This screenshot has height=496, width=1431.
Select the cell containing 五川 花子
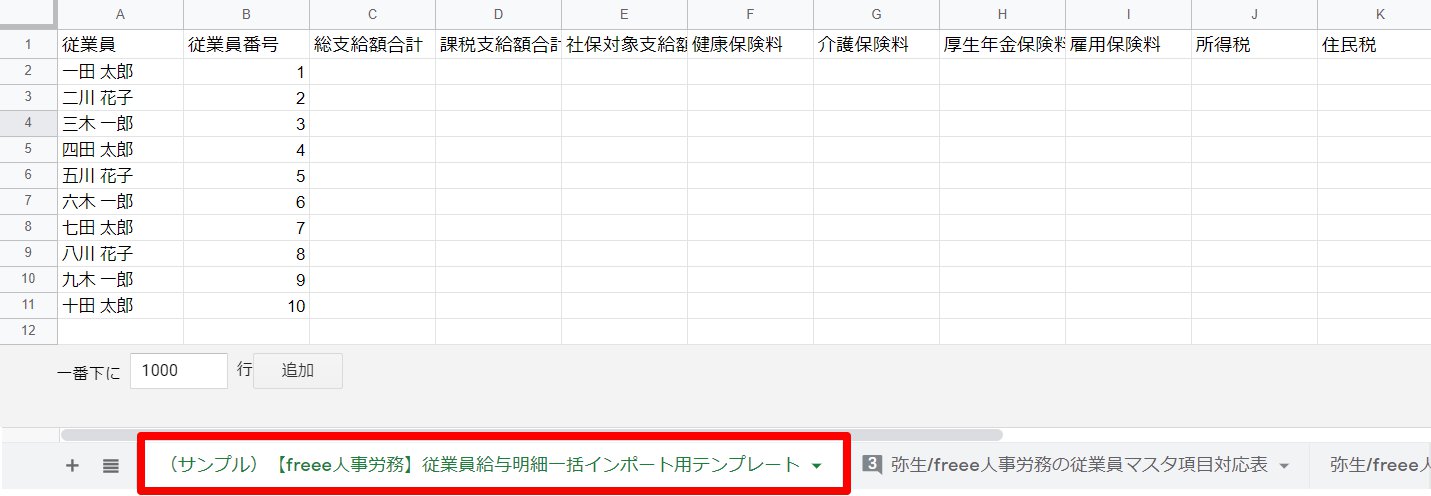pos(120,175)
